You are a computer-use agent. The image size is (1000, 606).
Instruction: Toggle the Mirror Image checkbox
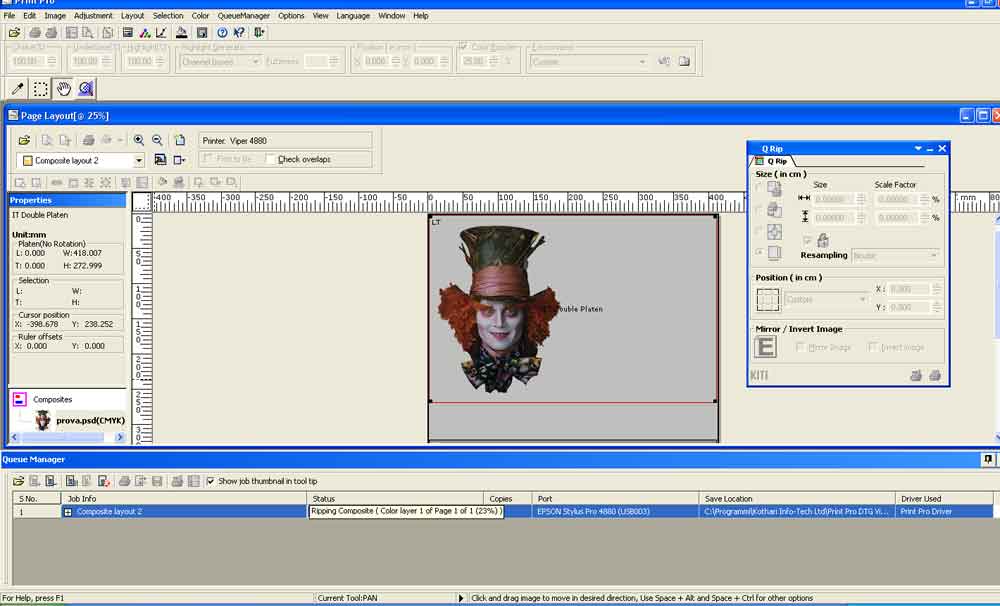800,347
